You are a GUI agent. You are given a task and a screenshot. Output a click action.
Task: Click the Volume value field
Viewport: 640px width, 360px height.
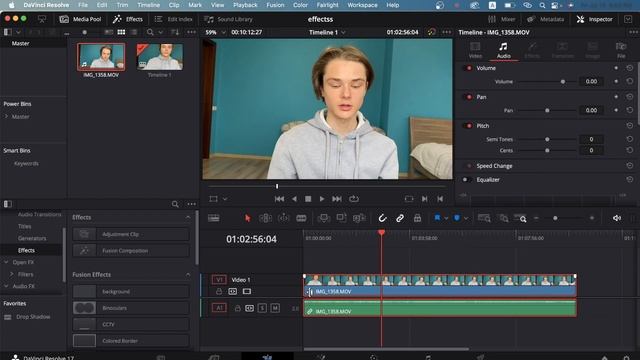[x=591, y=82]
